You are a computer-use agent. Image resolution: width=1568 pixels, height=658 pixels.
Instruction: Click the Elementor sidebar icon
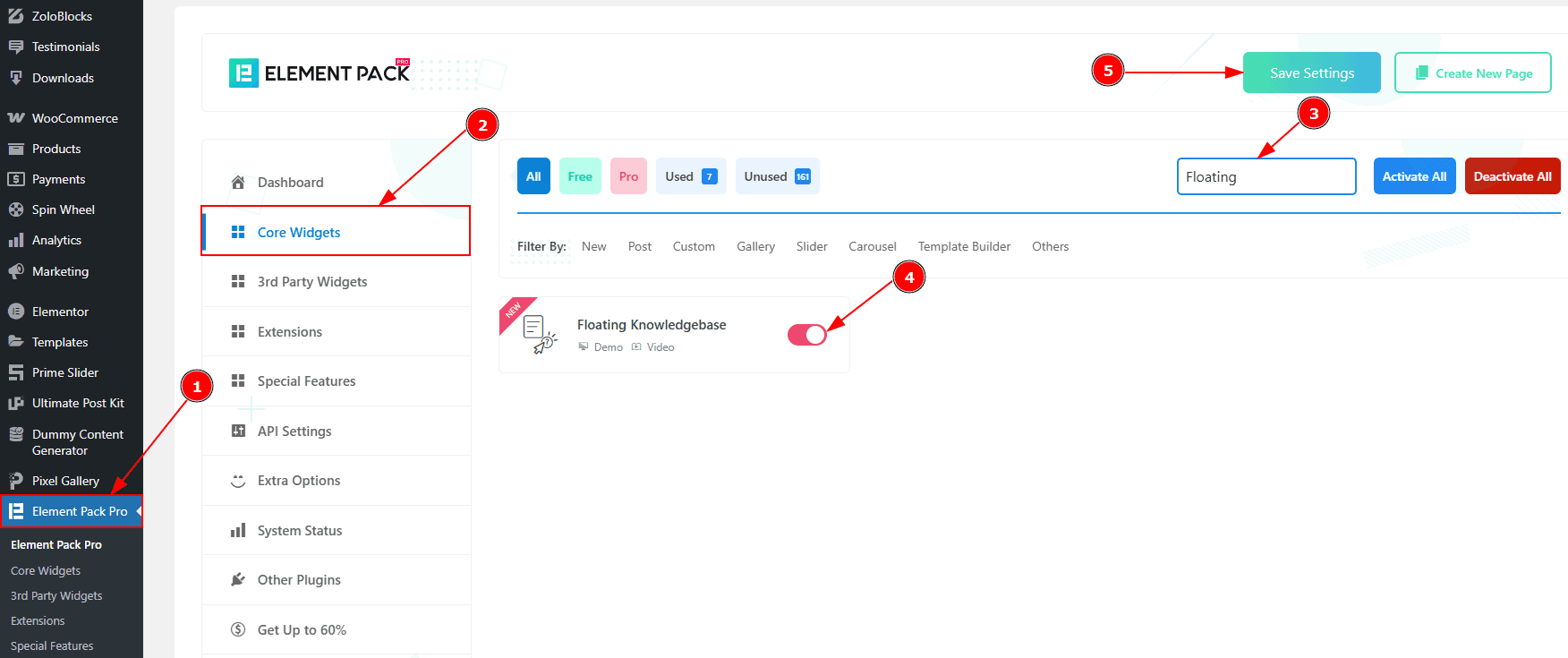click(16, 312)
